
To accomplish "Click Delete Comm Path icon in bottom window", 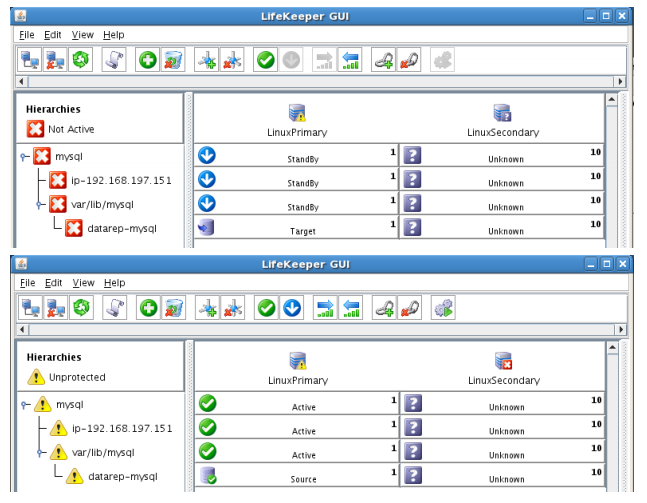I will click(233, 308).
